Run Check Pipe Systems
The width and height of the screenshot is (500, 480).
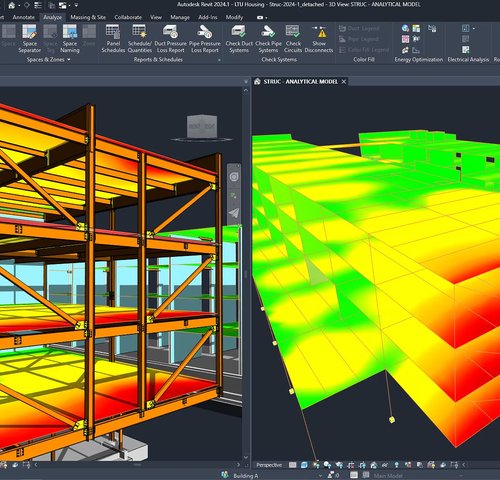pyautogui.click(x=268, y=39)
